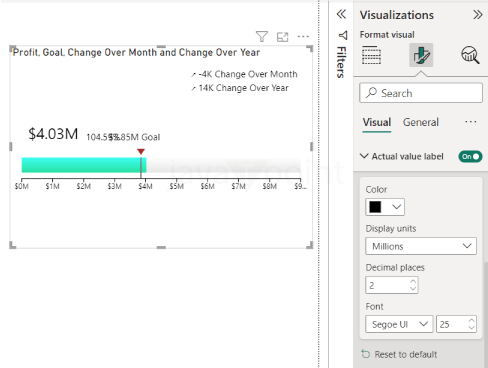This screenshot has height=368, width=488.
Task: Click the $2M axis label
Action: tap(83, 186)
